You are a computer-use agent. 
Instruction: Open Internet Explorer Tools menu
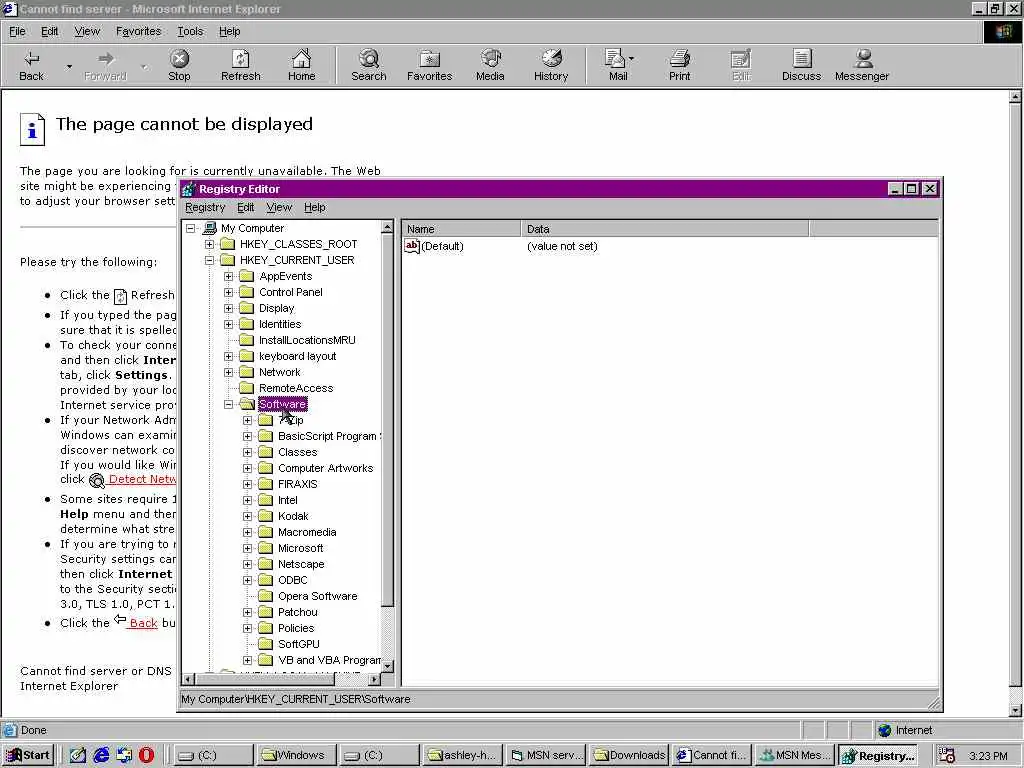[190, 31]
